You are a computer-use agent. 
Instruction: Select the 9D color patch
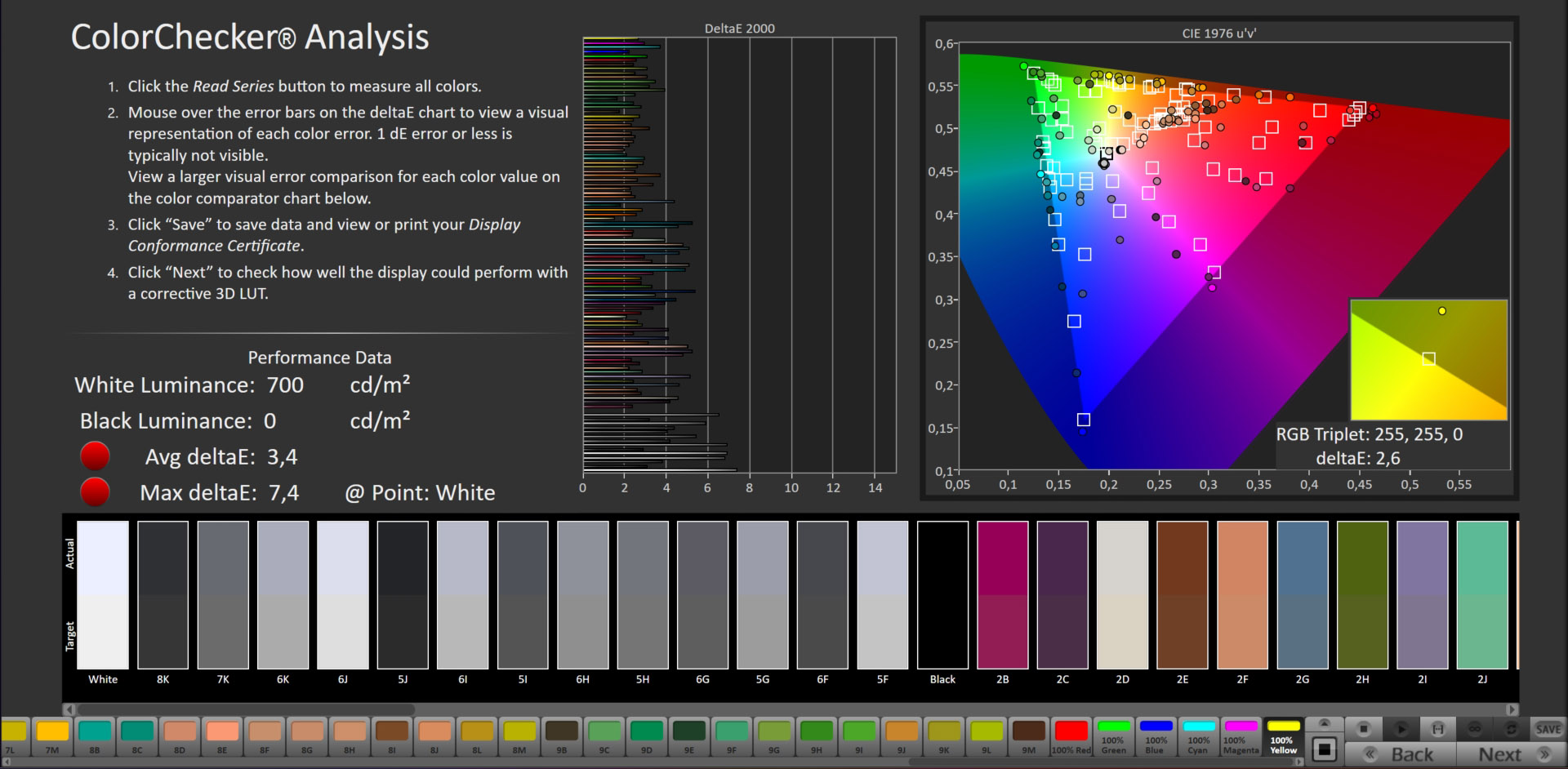pos(646,736)
